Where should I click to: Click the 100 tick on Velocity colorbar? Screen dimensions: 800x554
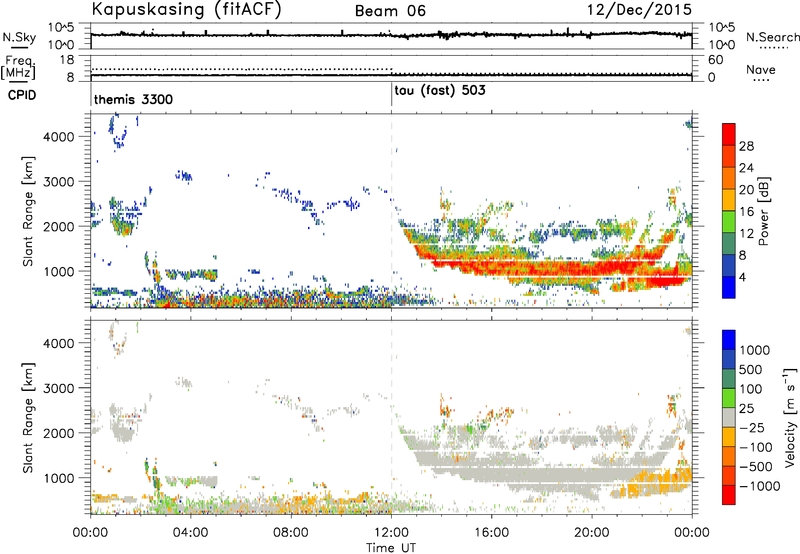click(751, 389)
